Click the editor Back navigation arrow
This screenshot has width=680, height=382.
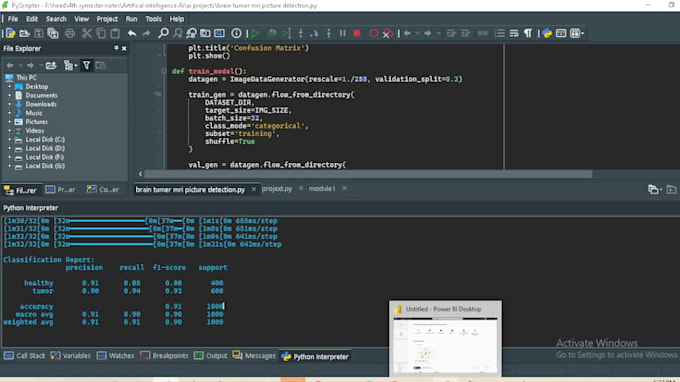tap(407, 33)
